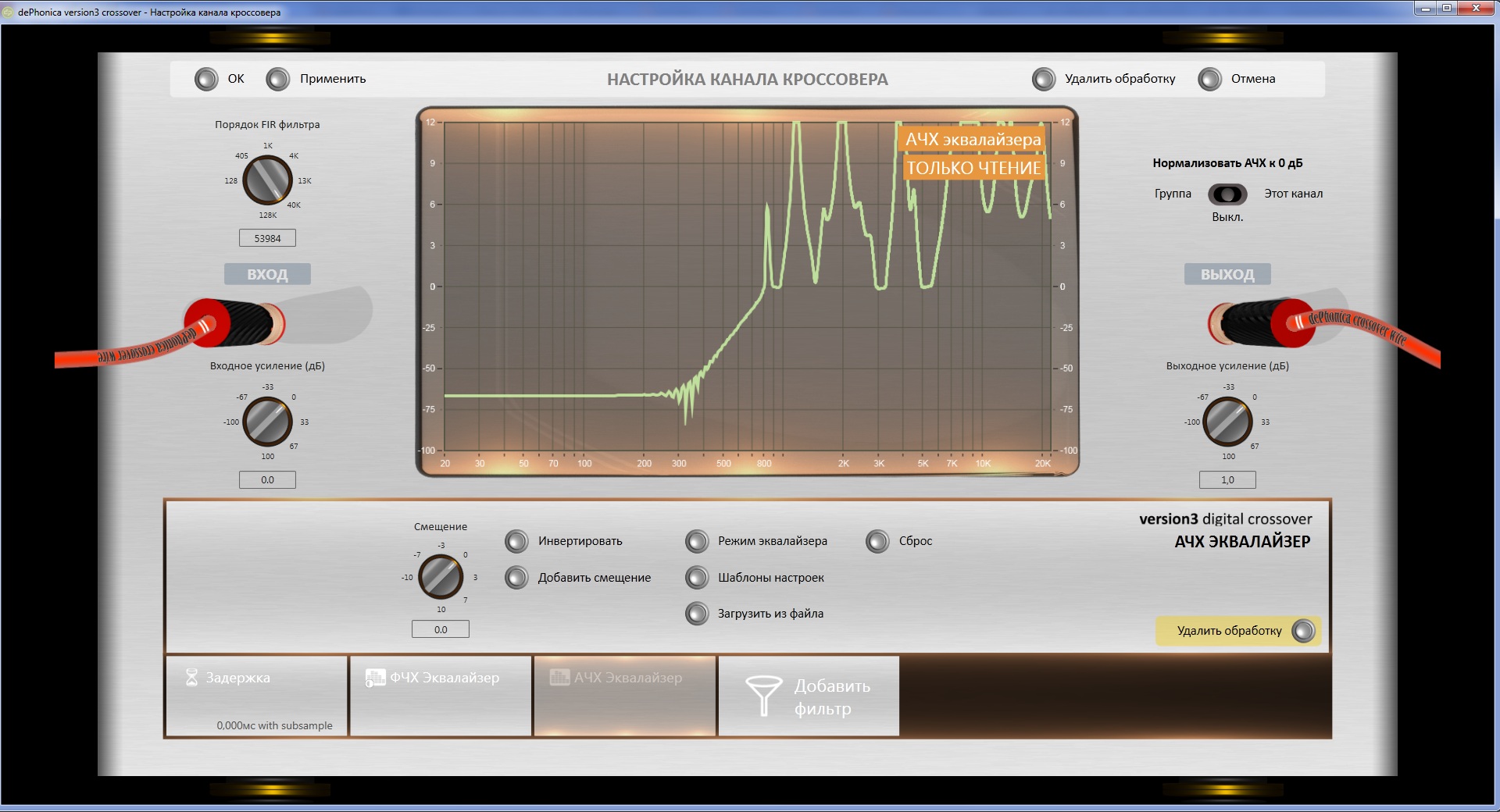1500x812 pixels.
Task: Click the Задержка hourglass icon
Action: (191, 677)
